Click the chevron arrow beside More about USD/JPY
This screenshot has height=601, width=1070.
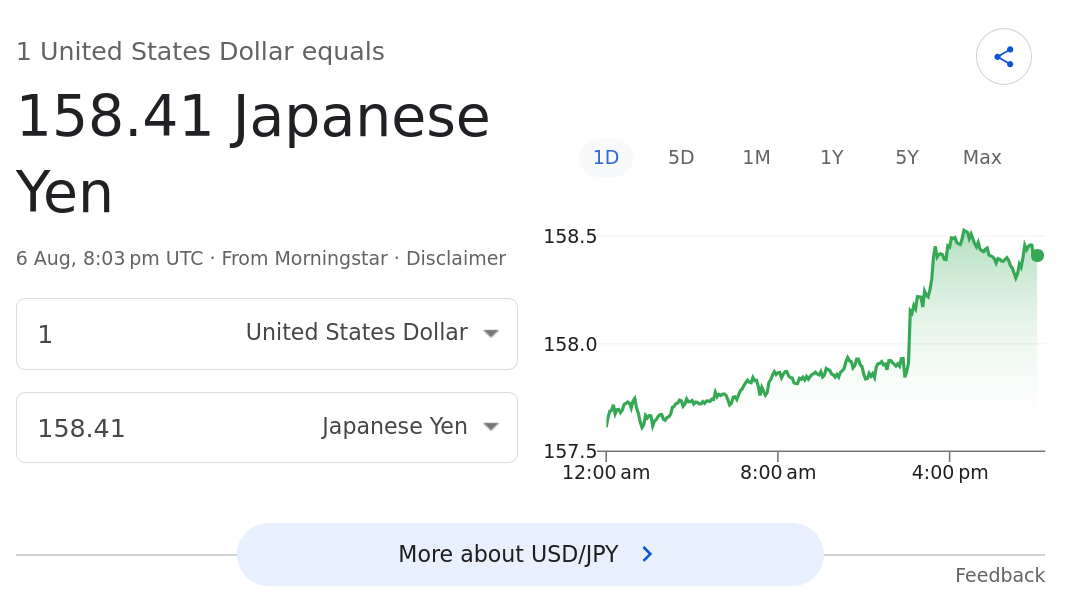(648, 555)
